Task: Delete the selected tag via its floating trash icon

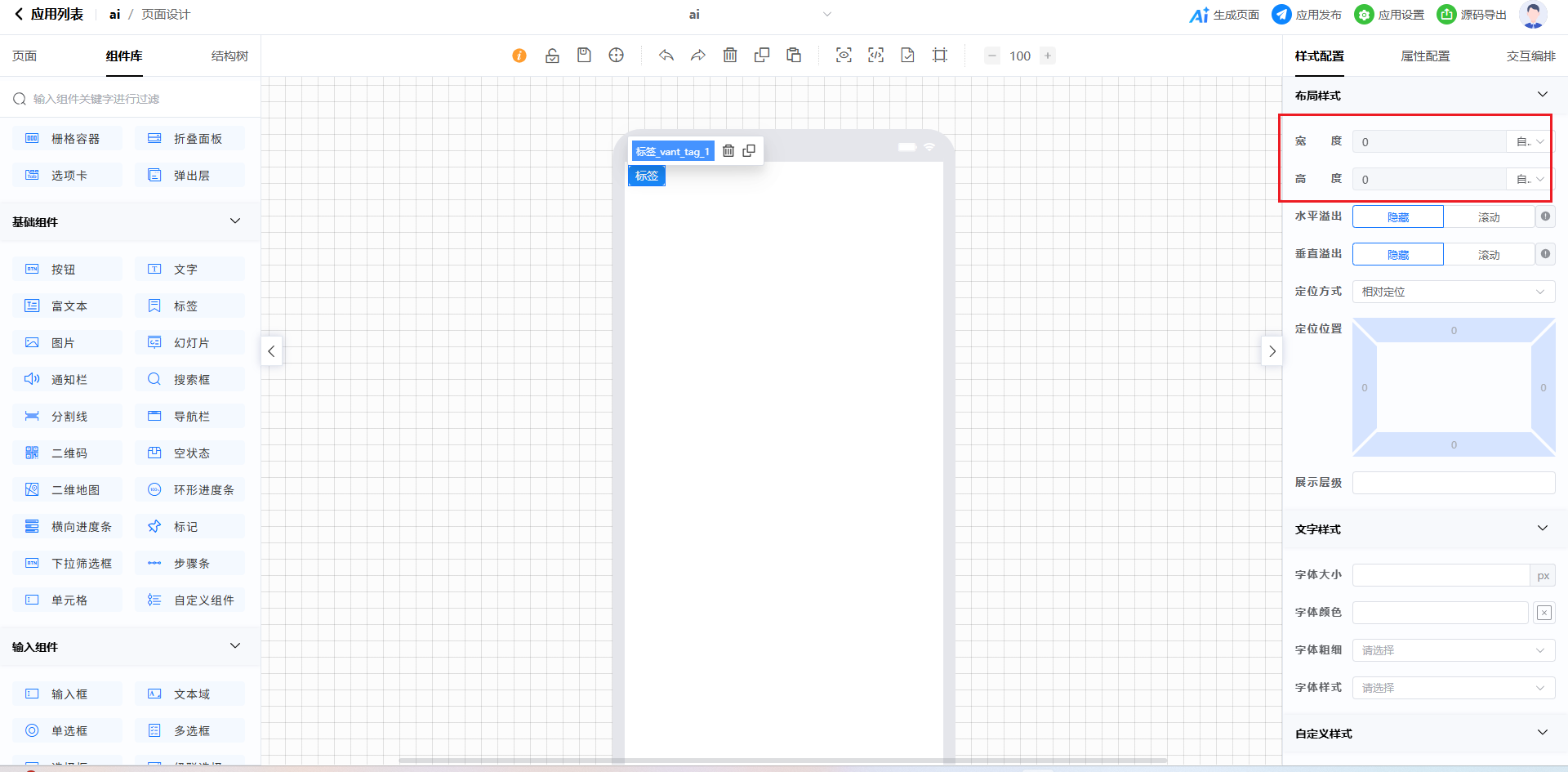Action: (728, 151)
